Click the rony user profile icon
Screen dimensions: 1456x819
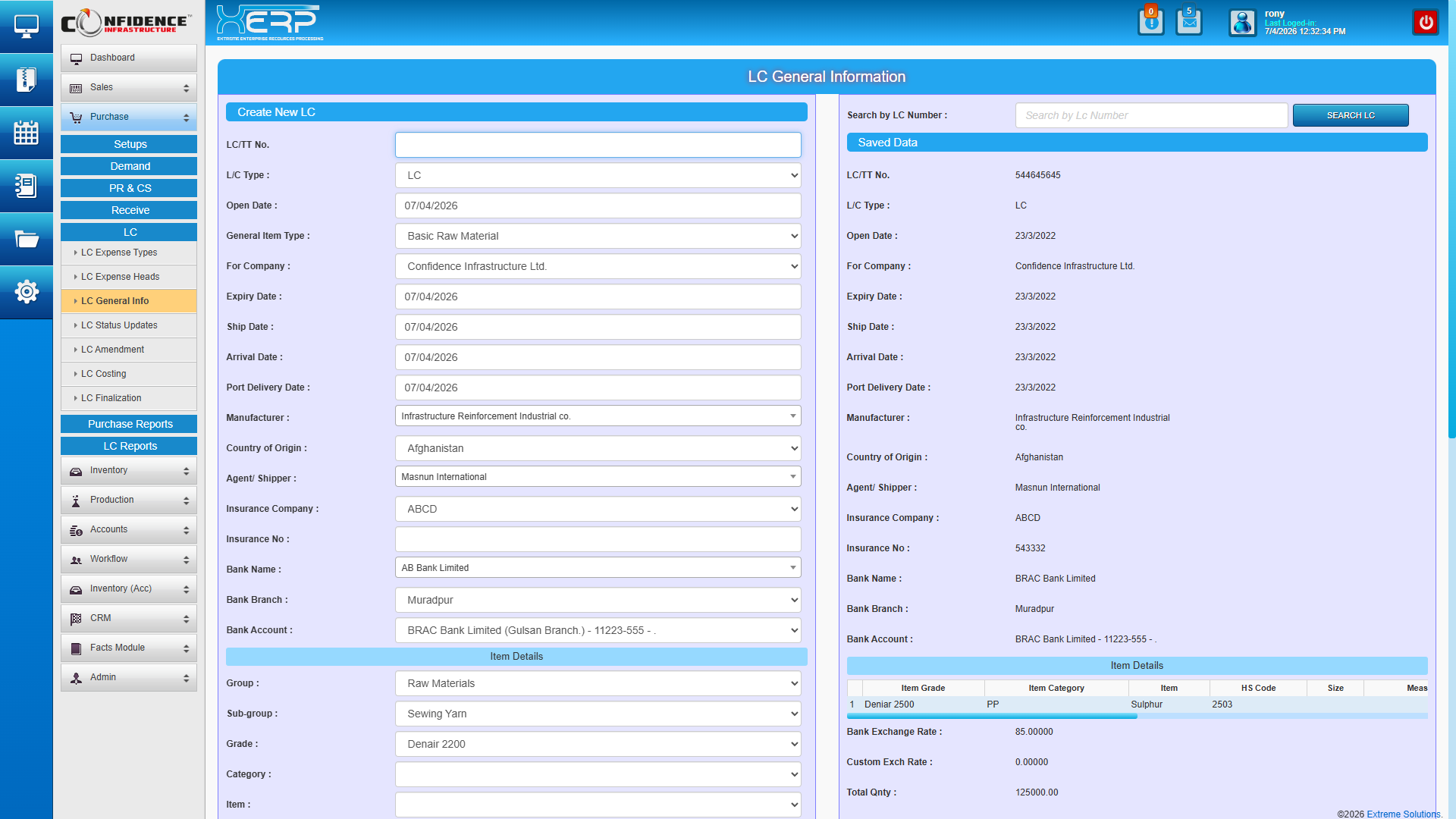1243,24
